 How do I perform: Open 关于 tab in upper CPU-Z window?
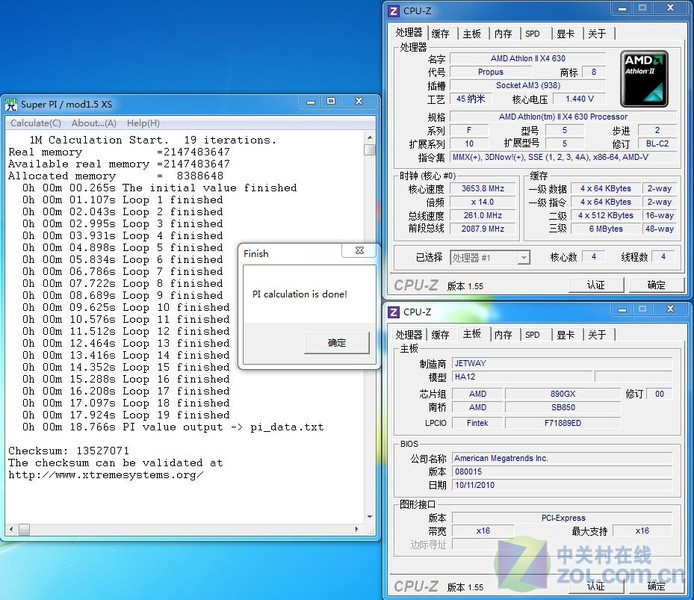(x=597, y=34)
